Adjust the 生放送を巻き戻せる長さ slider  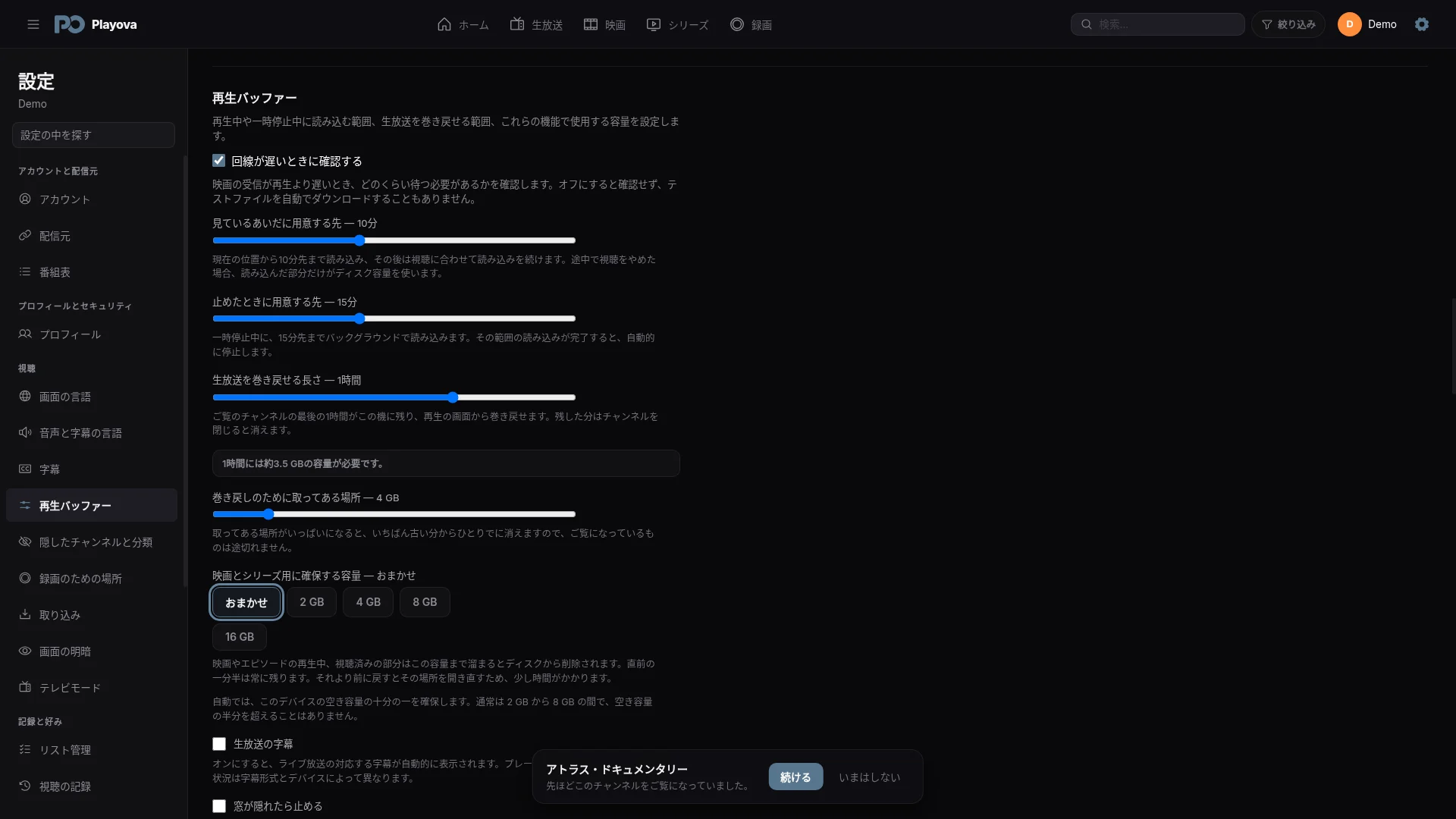pos(394,397)
